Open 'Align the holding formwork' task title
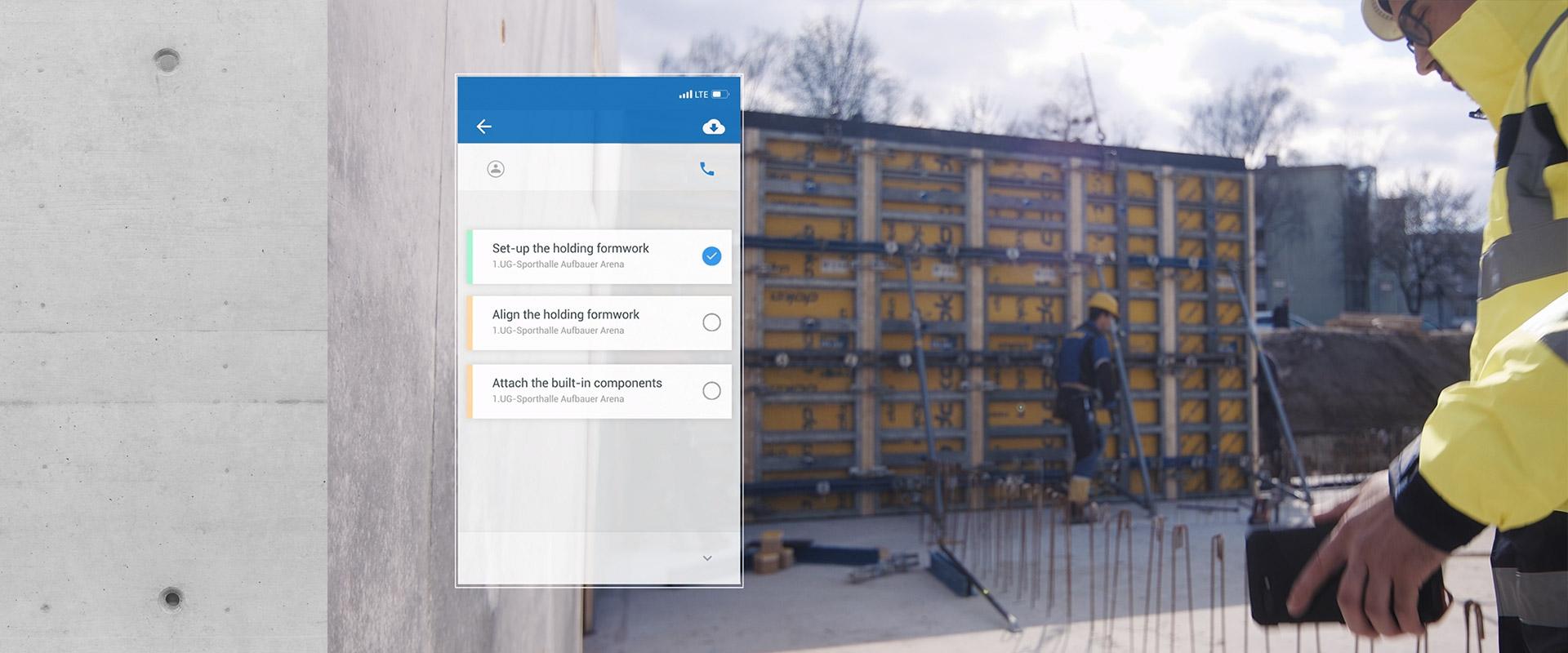The height and width of the screenshot is (653, 1568). click(565, 314)
